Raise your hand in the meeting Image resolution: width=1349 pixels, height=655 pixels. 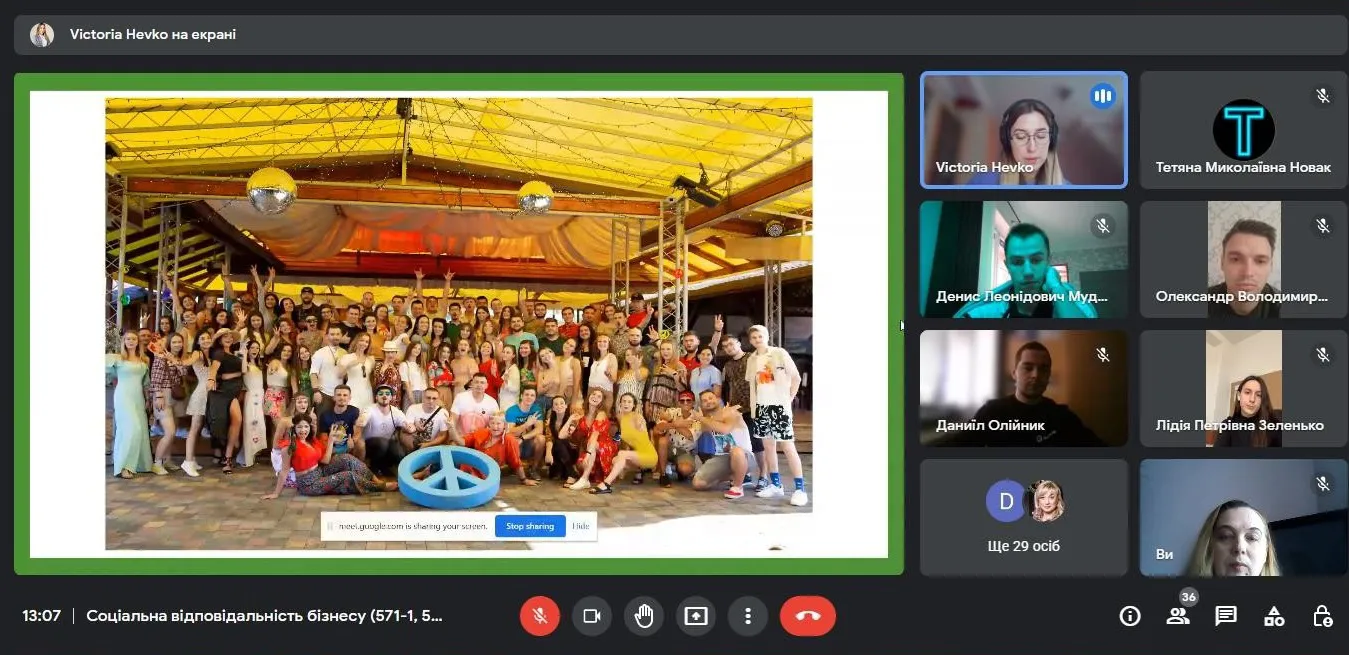coord(643,616)
